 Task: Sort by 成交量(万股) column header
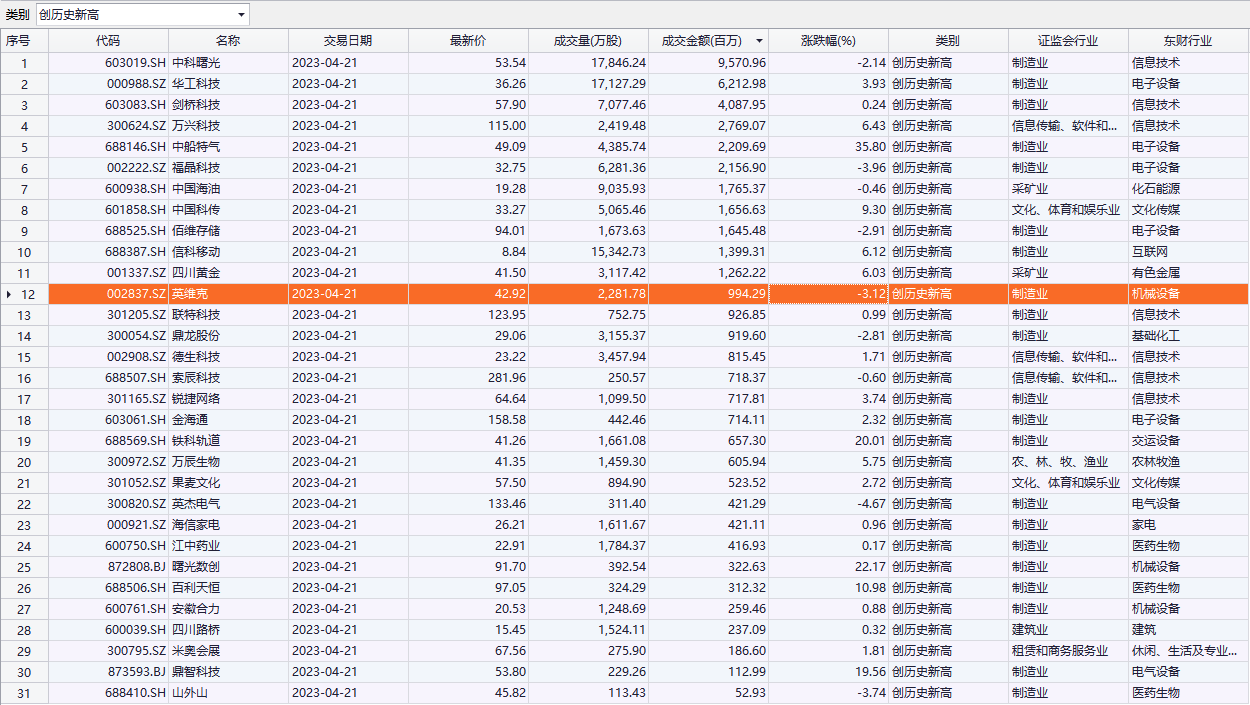point(588,41)
